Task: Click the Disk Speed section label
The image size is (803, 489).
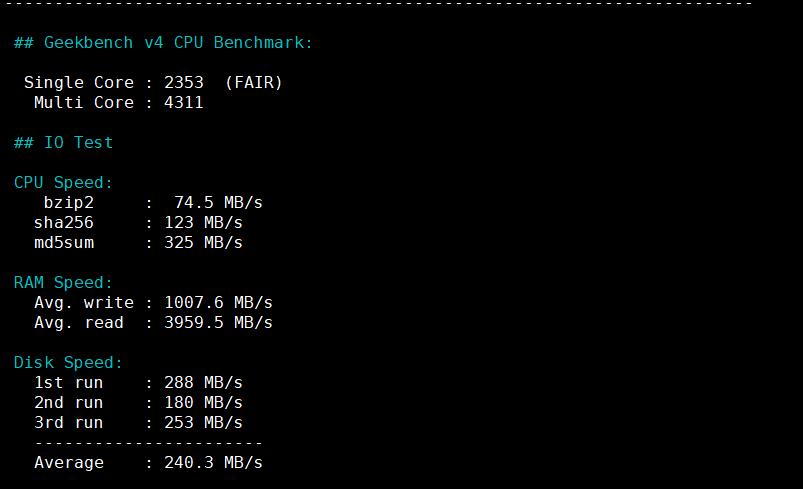Action: coord(68,363)
